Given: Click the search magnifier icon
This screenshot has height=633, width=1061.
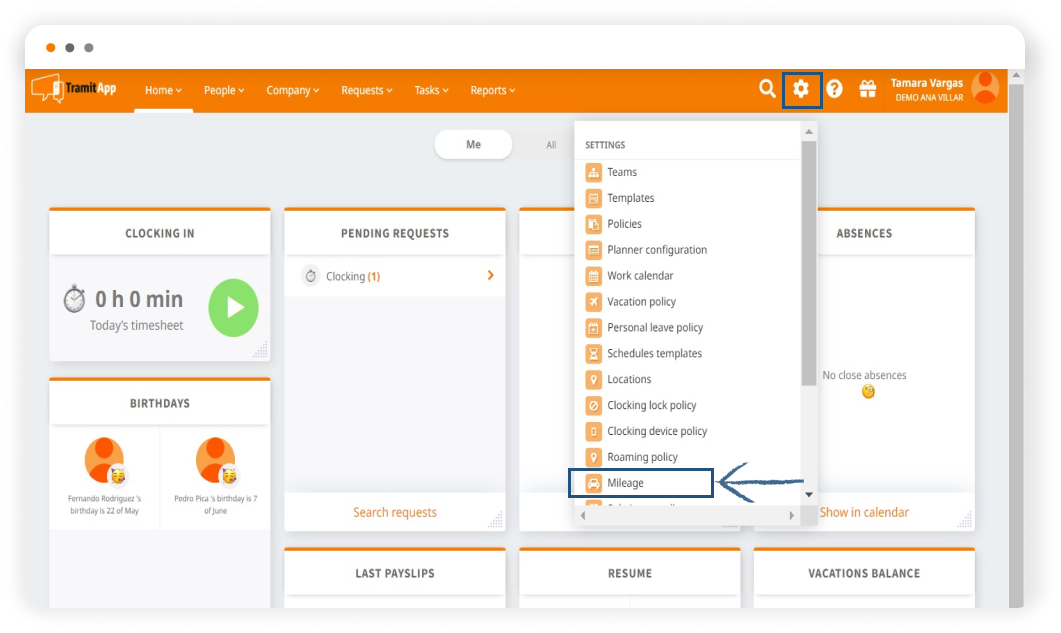Looking at the screenshot, I should (767, 89).
